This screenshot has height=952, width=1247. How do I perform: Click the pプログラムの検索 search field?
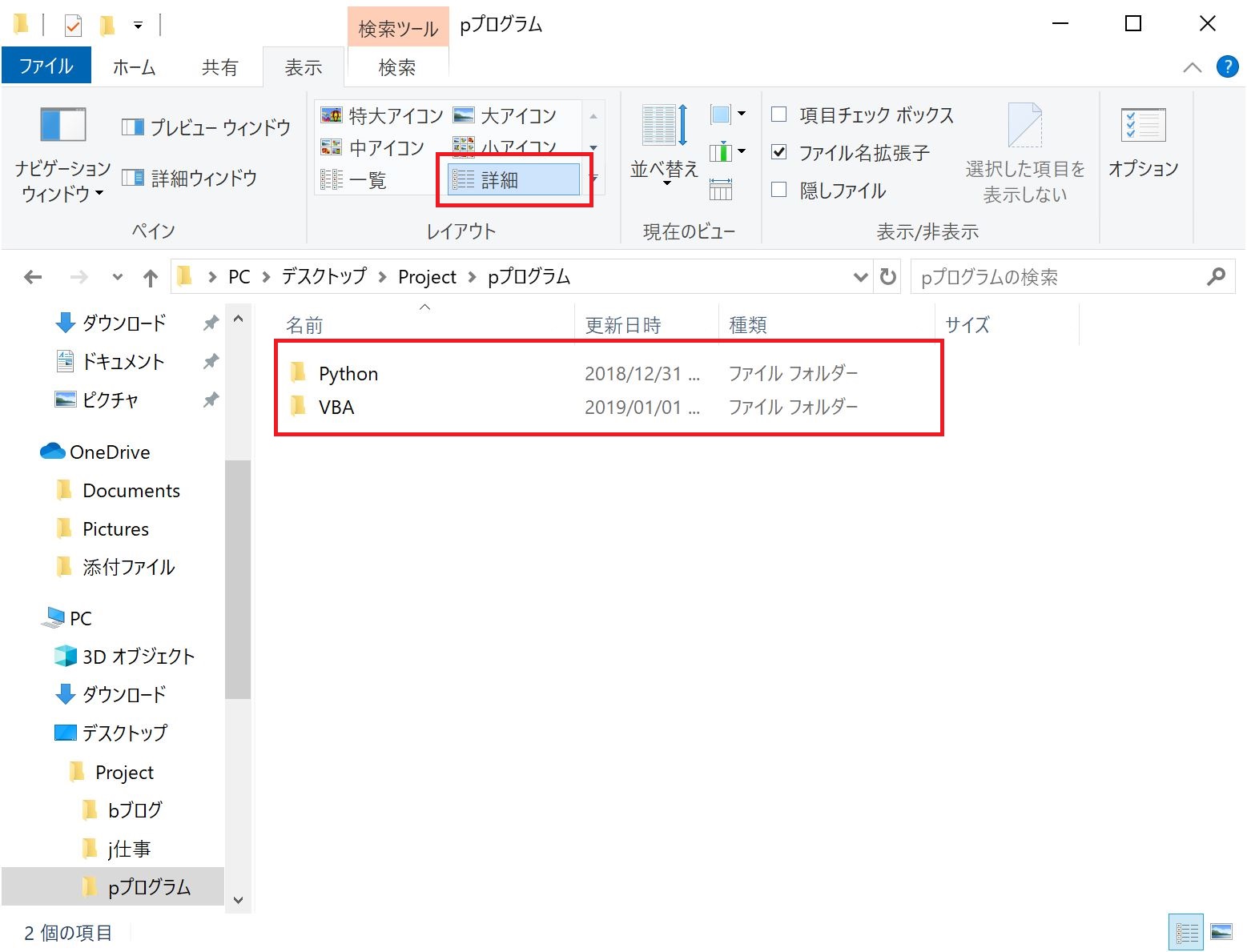tap(1041, 276)
